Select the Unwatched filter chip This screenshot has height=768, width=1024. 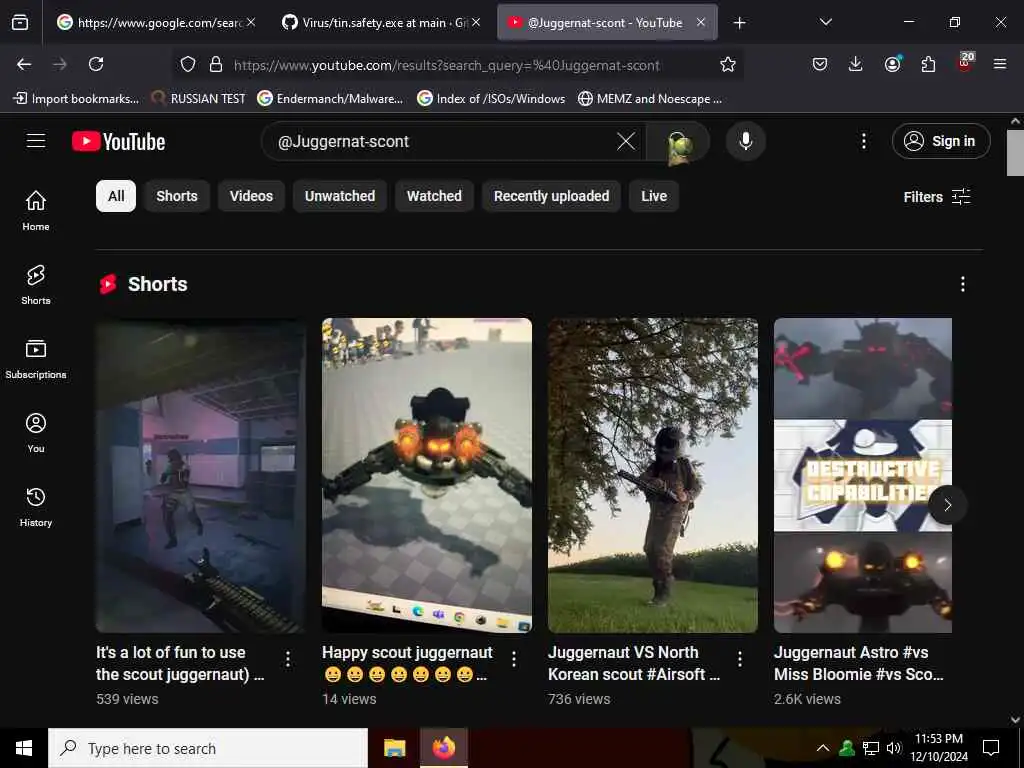[340, 196]
